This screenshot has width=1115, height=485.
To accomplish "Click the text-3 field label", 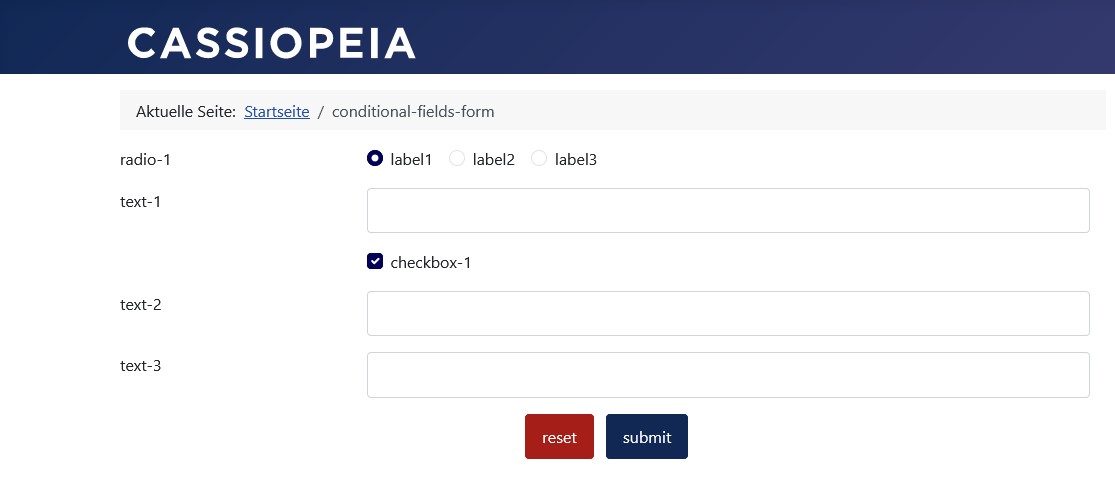I will click(x=141, y=366).
